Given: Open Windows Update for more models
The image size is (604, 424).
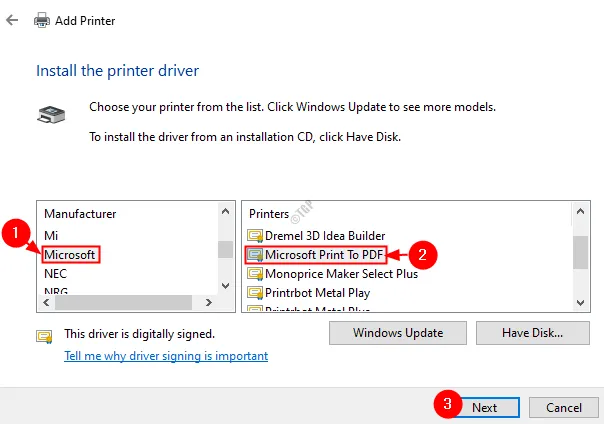Looking at the screenshot, I should click(398, 332).
